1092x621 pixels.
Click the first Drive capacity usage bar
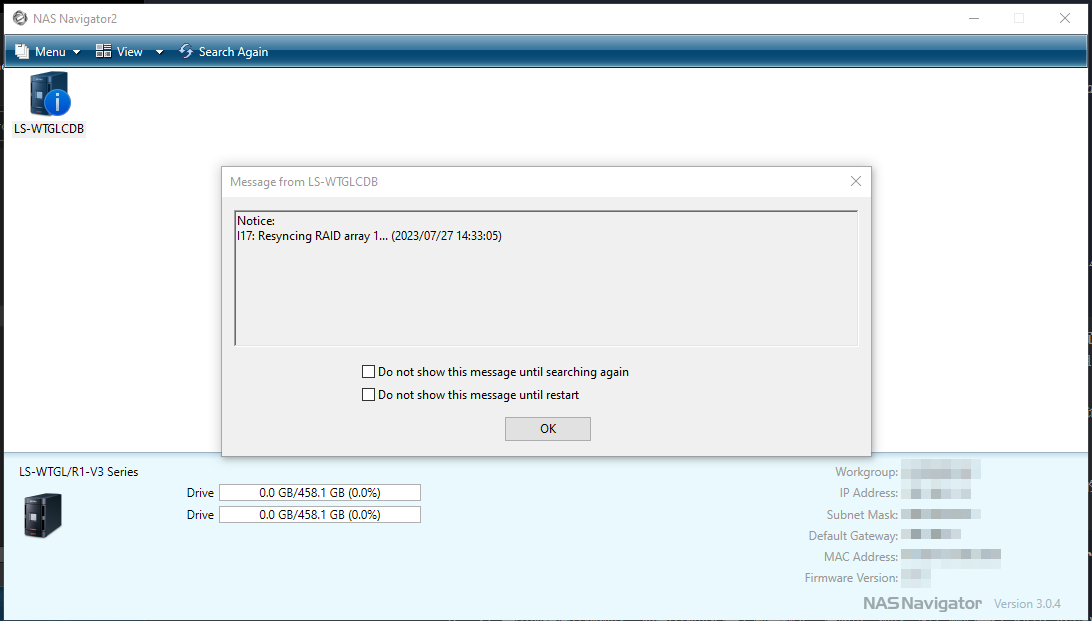[x=320, y=492]
